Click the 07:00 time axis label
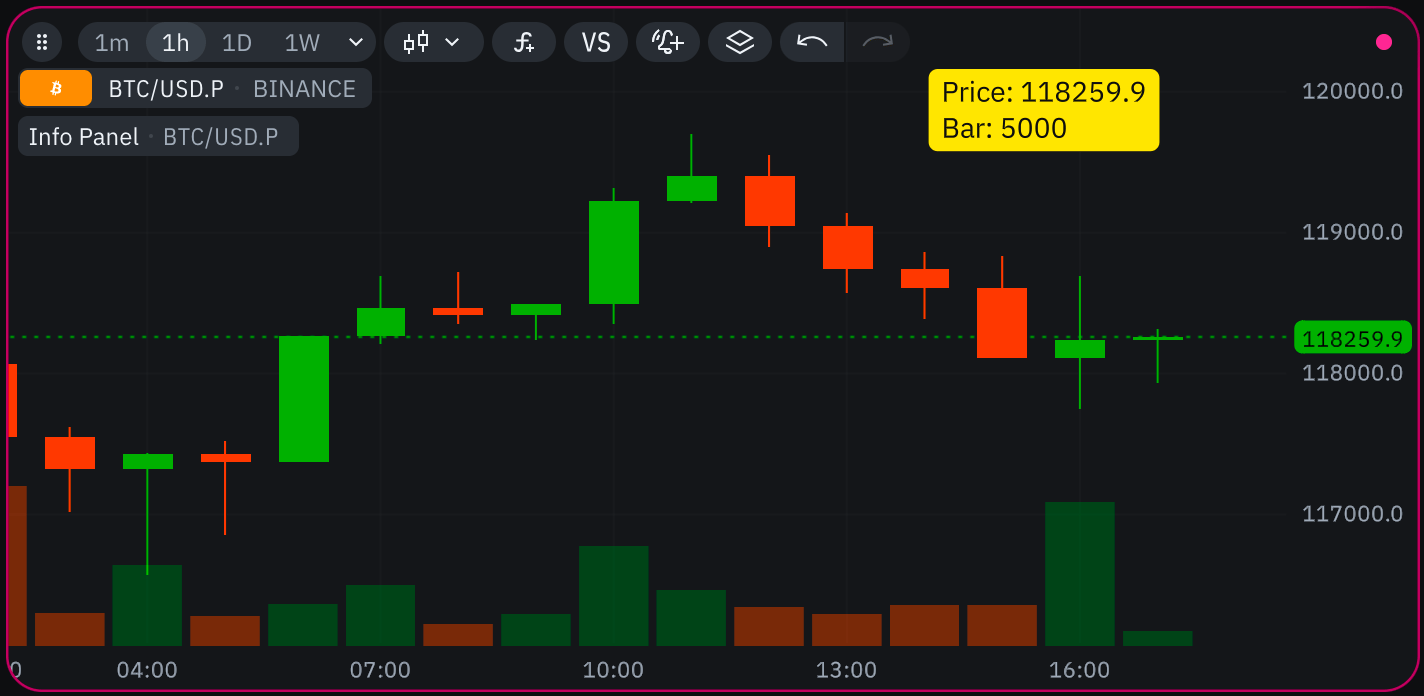The width and height of the screenshot is (1424, 696). click(380, 670)
